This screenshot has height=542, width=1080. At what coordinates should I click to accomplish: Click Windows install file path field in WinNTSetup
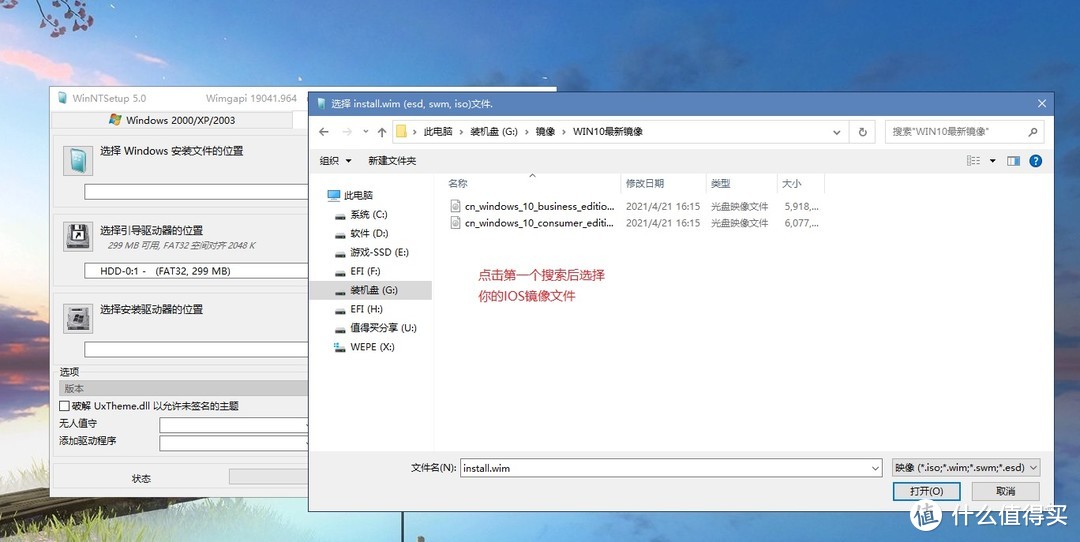click(196, 192)
